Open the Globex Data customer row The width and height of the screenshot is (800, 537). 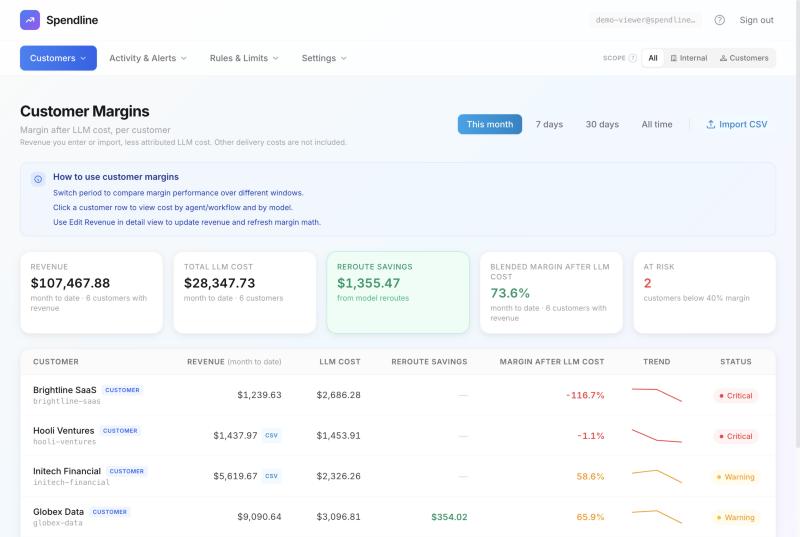(x=398, y=517)
